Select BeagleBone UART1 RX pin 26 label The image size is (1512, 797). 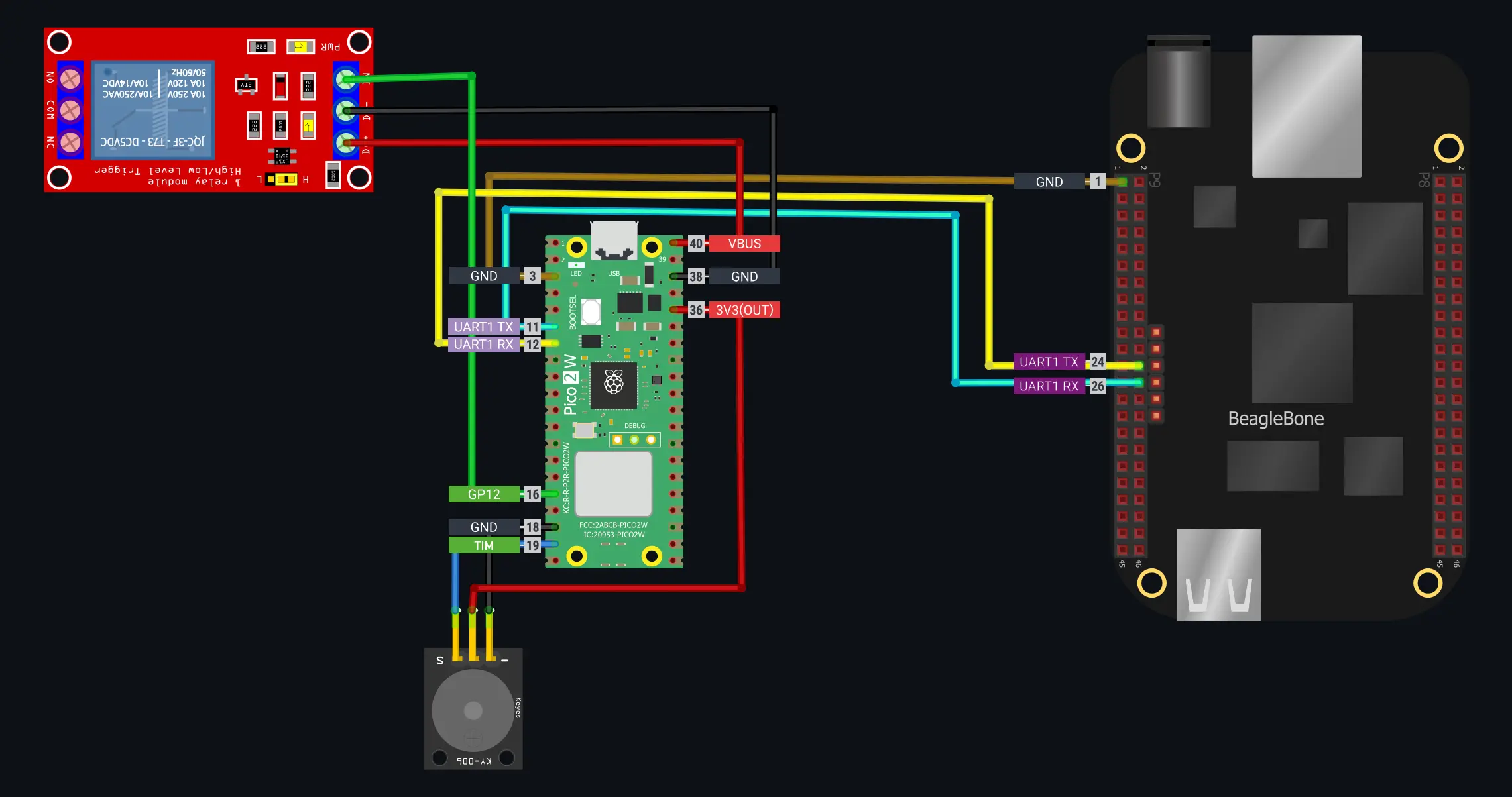tap(1049, 386)
